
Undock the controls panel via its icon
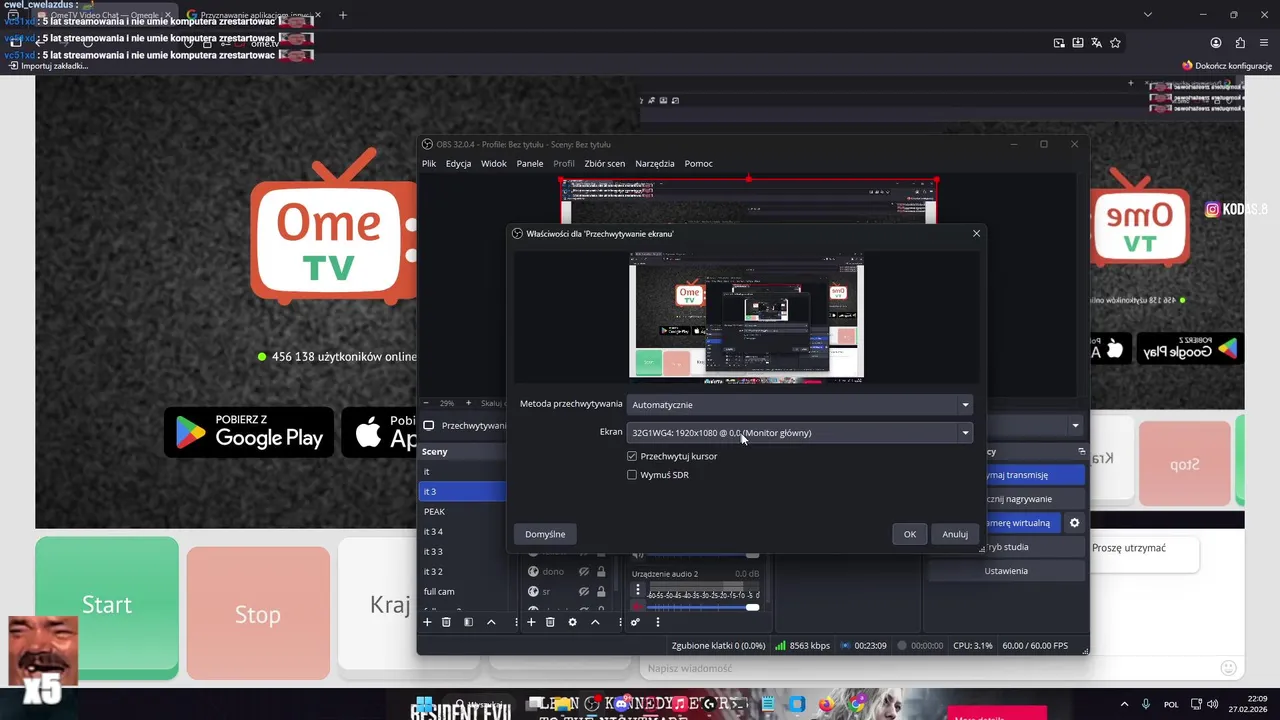1081,452
